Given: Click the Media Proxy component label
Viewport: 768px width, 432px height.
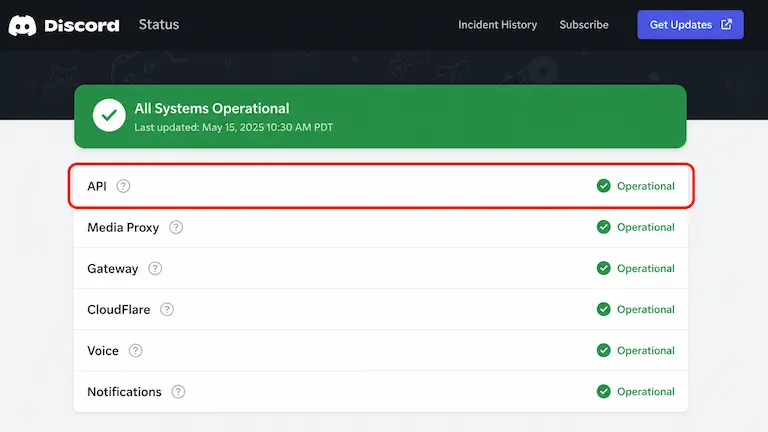Looking at the screenshot, I should tap(123, 228).
